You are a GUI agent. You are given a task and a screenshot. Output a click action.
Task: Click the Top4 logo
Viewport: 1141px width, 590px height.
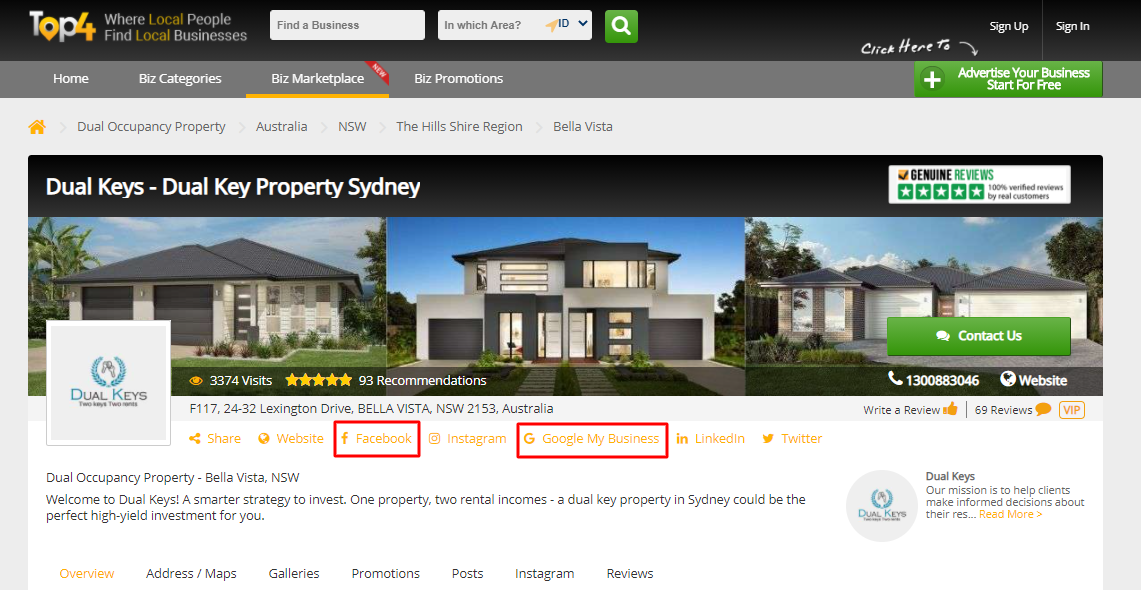(62, 26)
